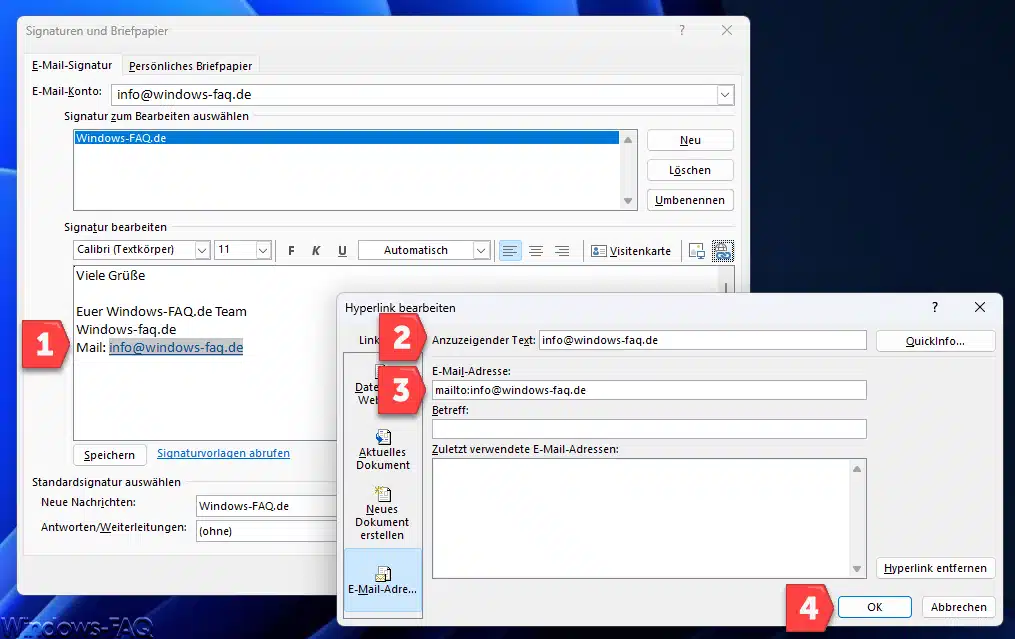The width and height of the screenshot is (1015, 639).
Task: Click the insert hyperlink icon
Action: pos(722,251)
